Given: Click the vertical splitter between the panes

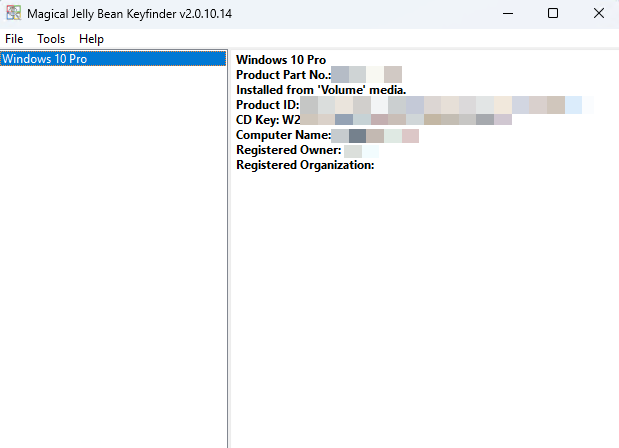Looking at the screenshot, I should point(229,250).
